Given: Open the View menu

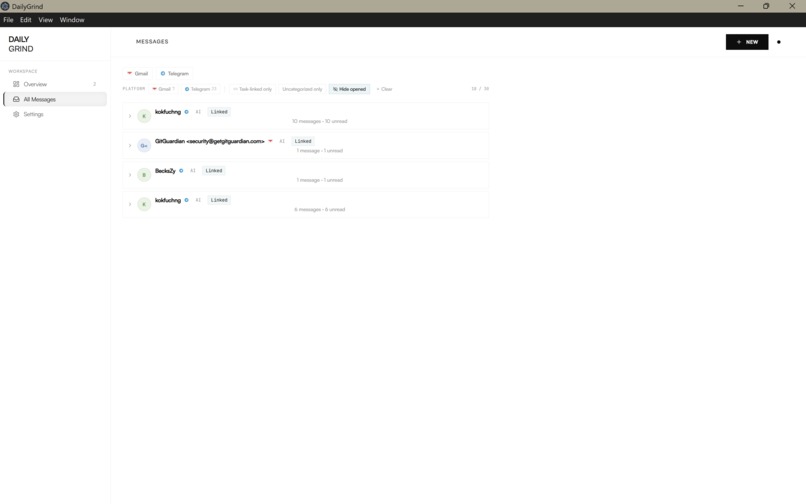Looking at the screenshot, I should point(46,20).
